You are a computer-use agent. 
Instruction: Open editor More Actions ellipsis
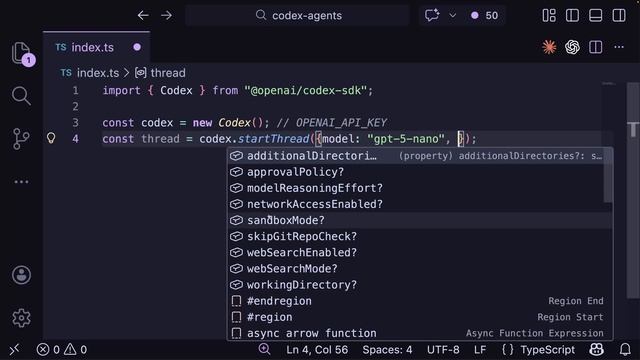pos(619,47)
